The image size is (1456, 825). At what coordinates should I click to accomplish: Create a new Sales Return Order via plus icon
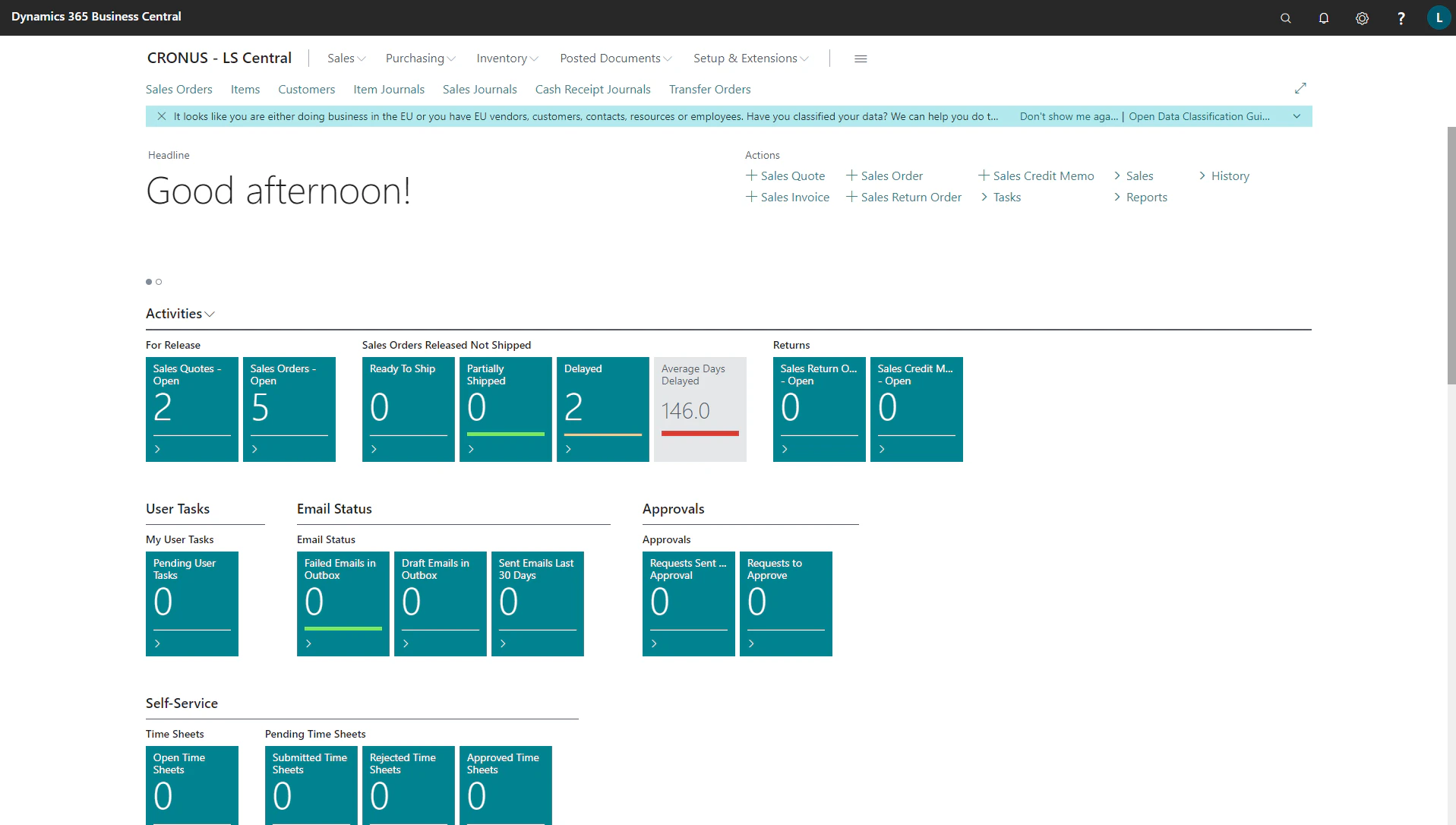[851, 197]
